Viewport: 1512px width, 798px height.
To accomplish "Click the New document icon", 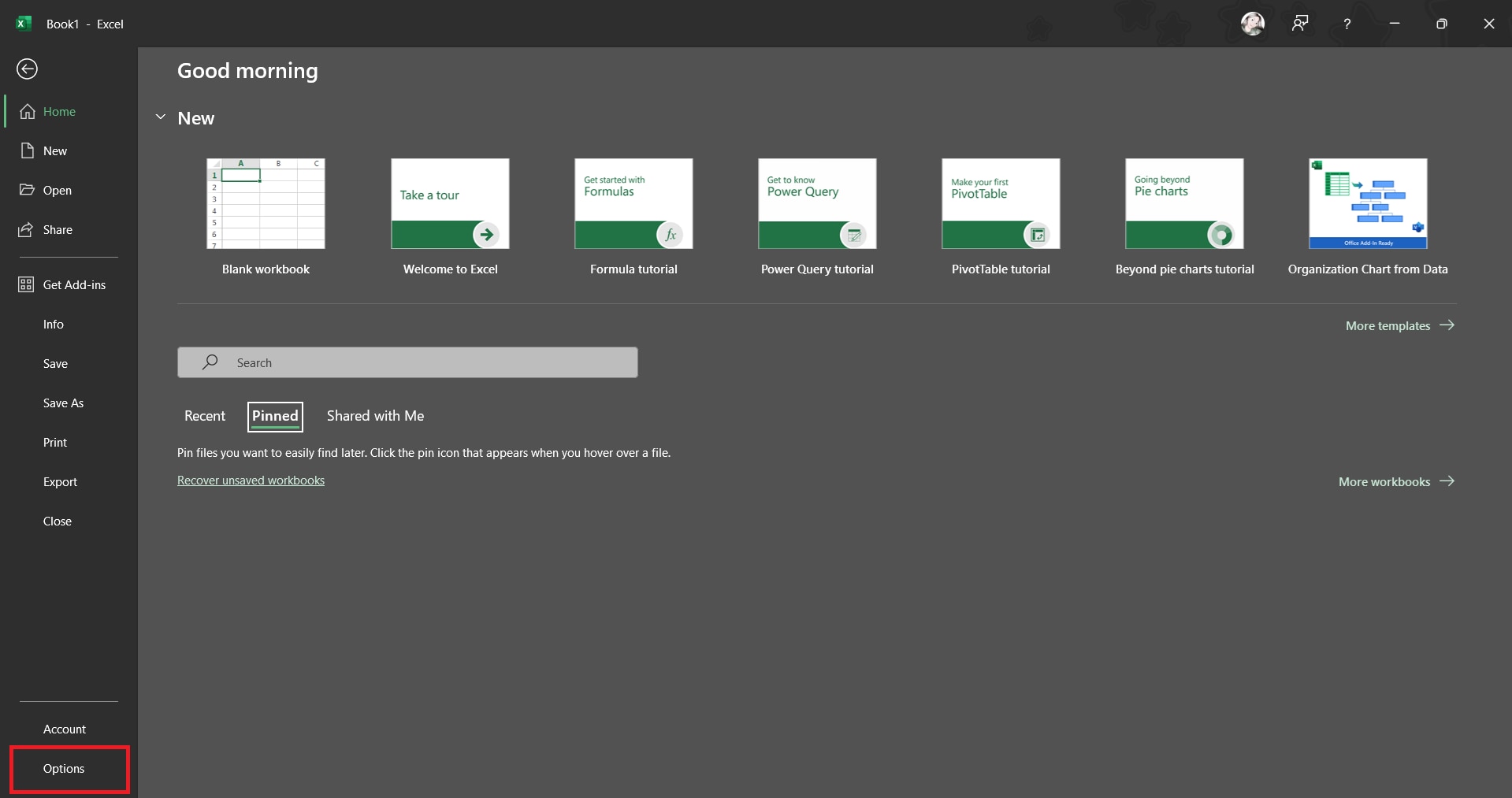I will pos(28,150).
